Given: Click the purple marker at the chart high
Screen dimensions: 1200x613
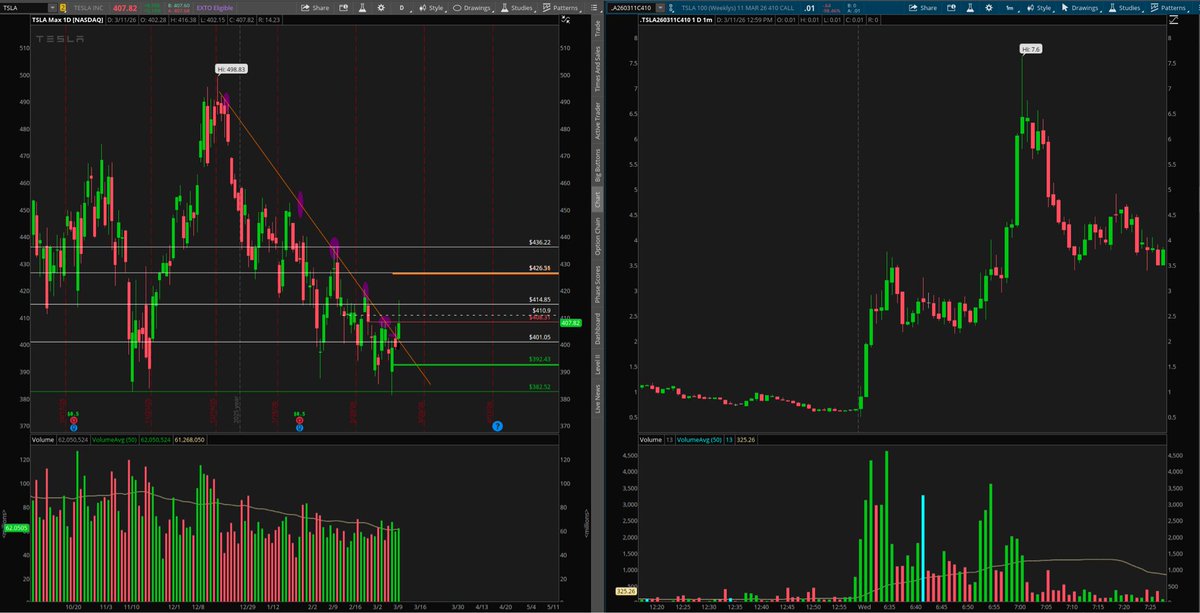Looking at the screenshot, I should pyautogui.click(x=226, y=100).
